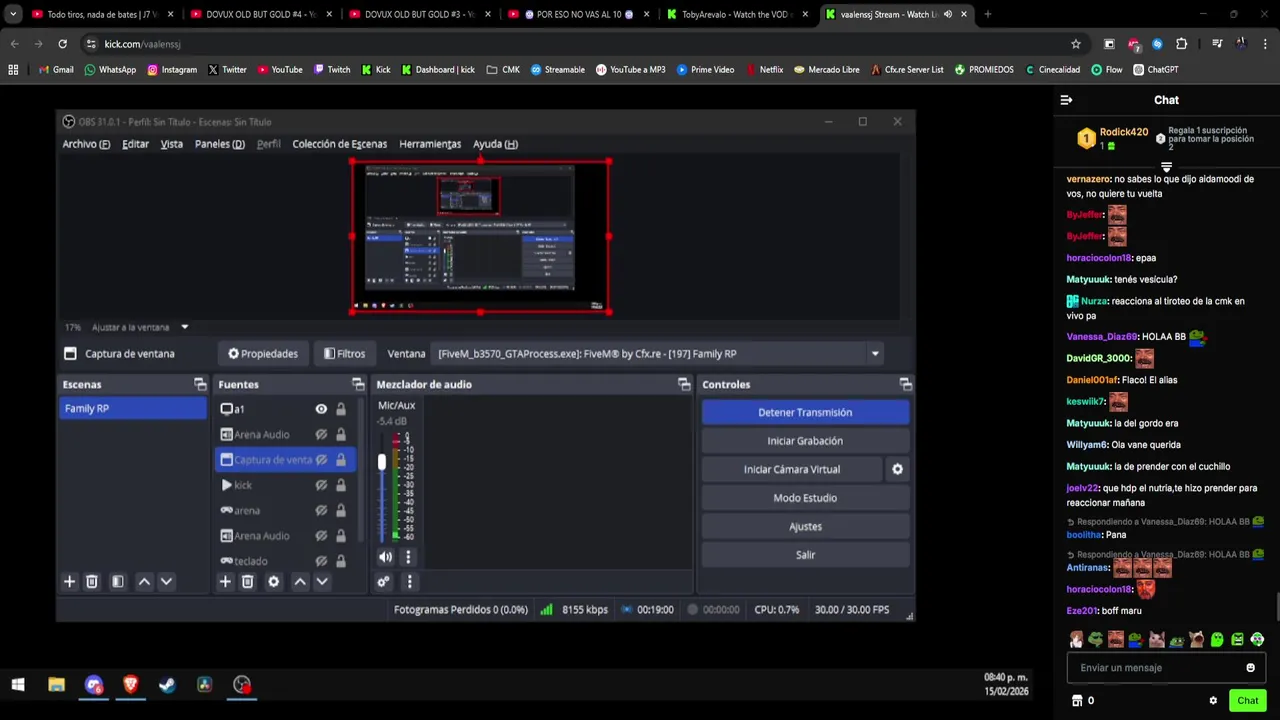This screenshot has width=1280, height=720.
Task: Mute the Mic/Aux speaker icon
Action: tap(386, 557)
